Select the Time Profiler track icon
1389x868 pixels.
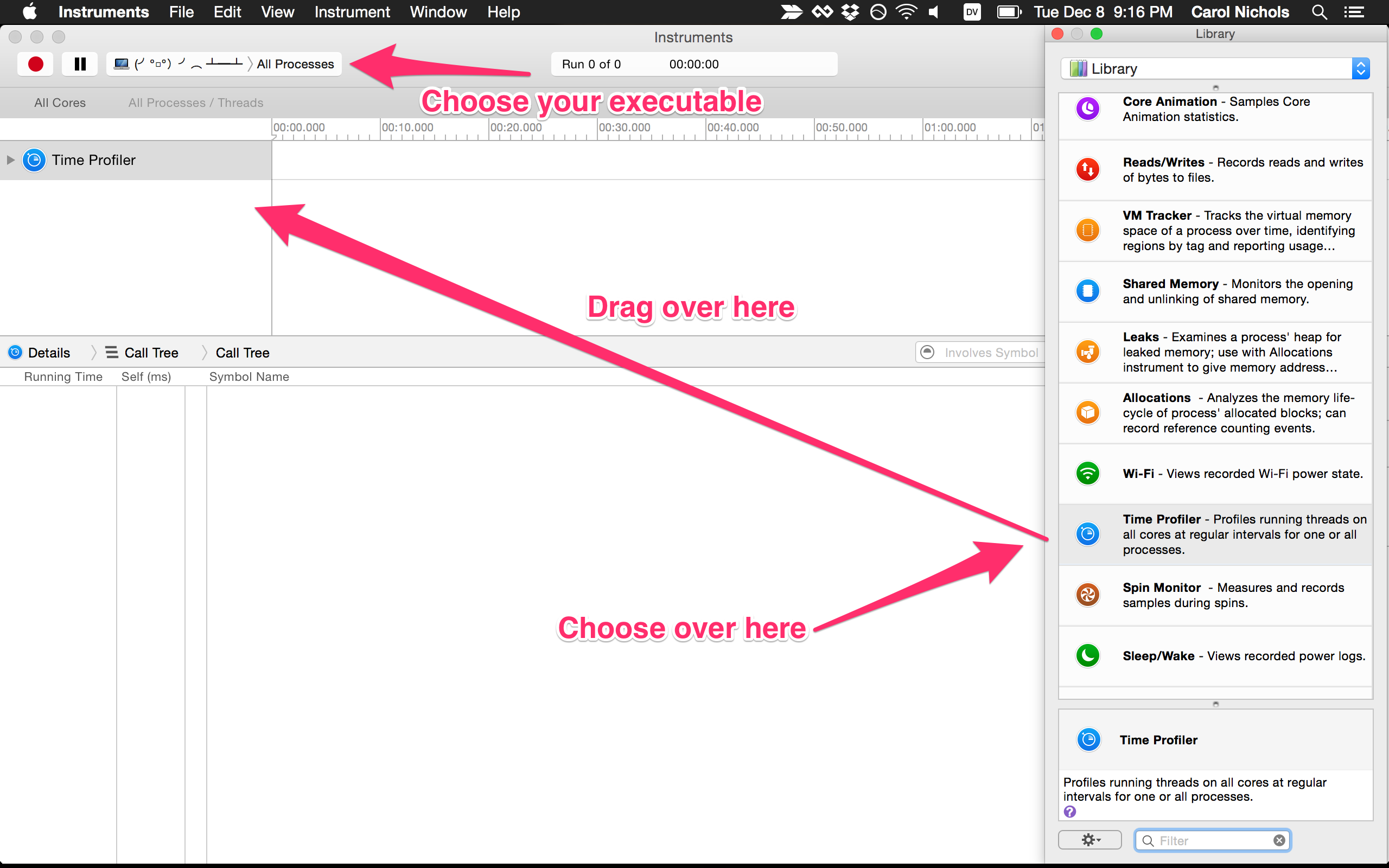(34, 160)
